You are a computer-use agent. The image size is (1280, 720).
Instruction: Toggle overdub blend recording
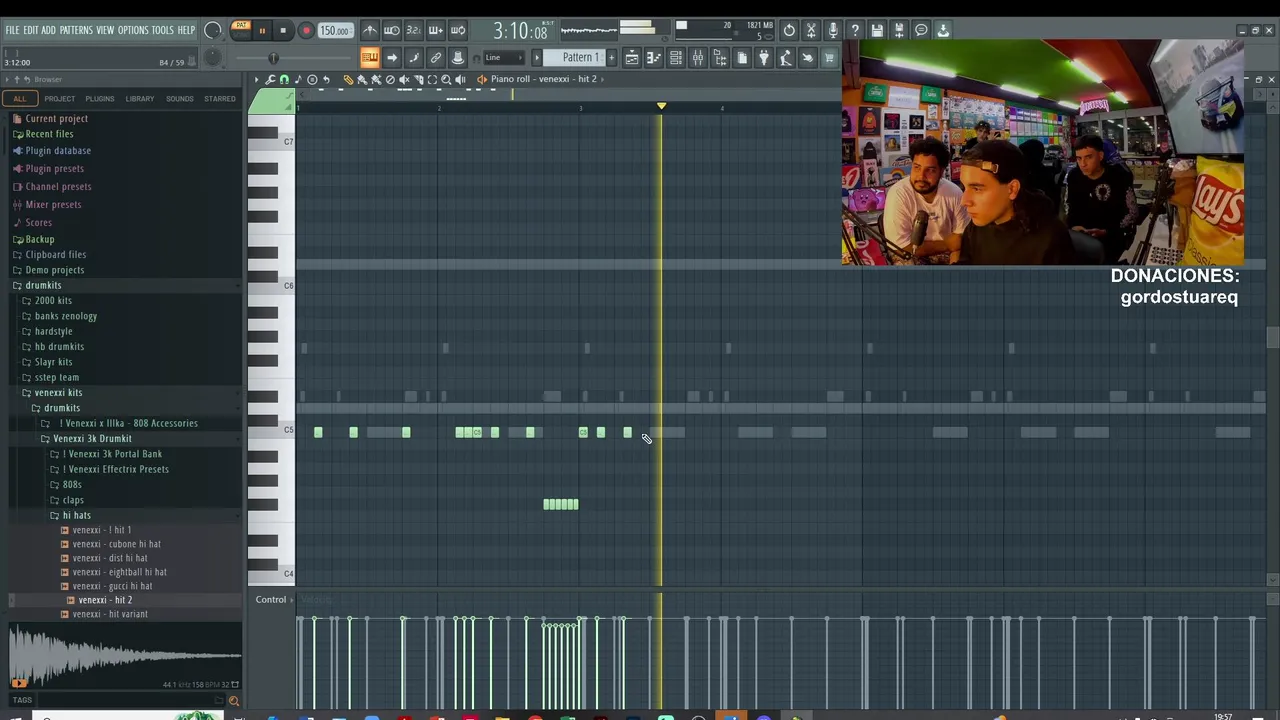(436, 31)
